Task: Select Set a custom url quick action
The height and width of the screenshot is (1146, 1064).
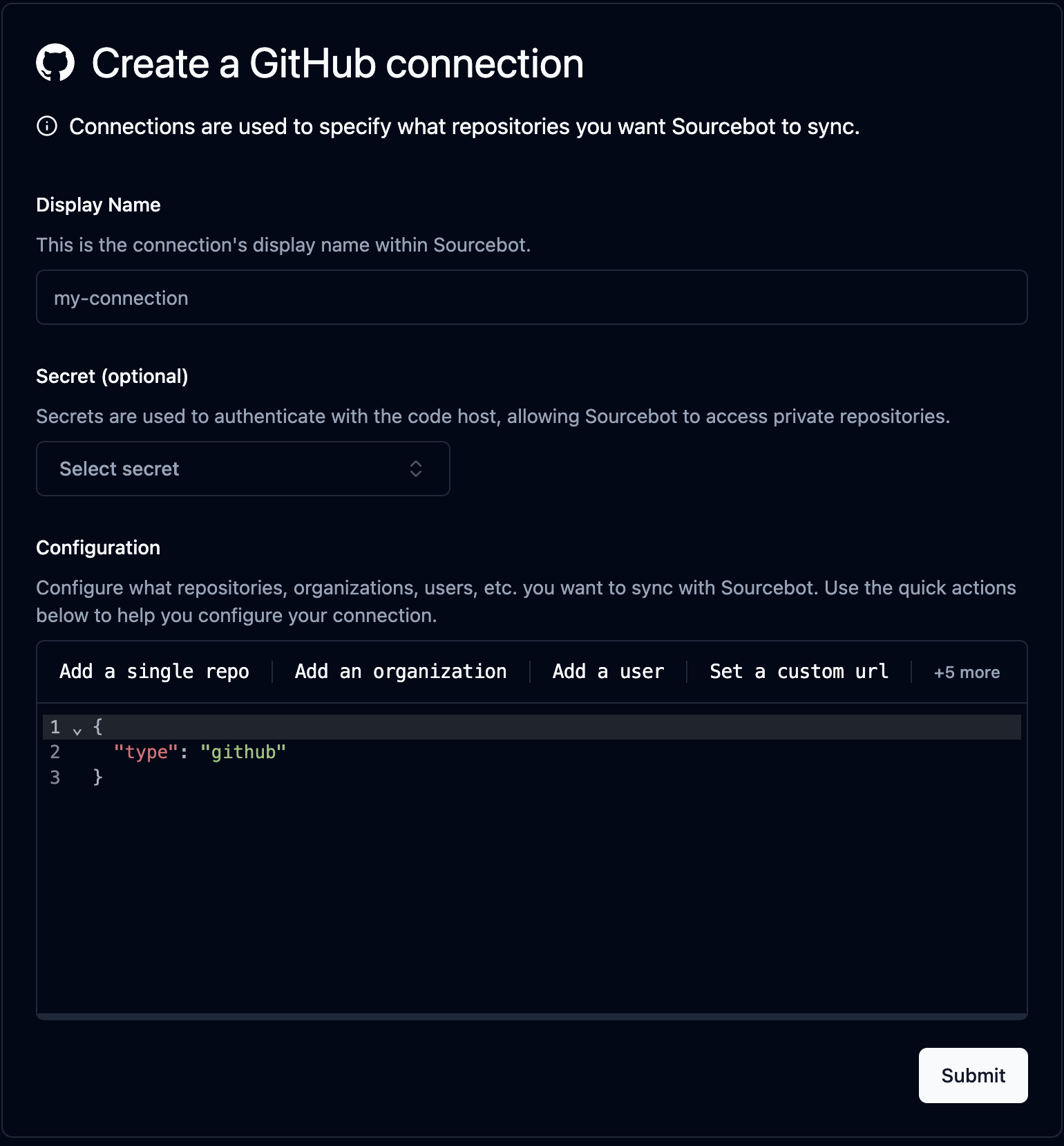Action: (799, 672)
